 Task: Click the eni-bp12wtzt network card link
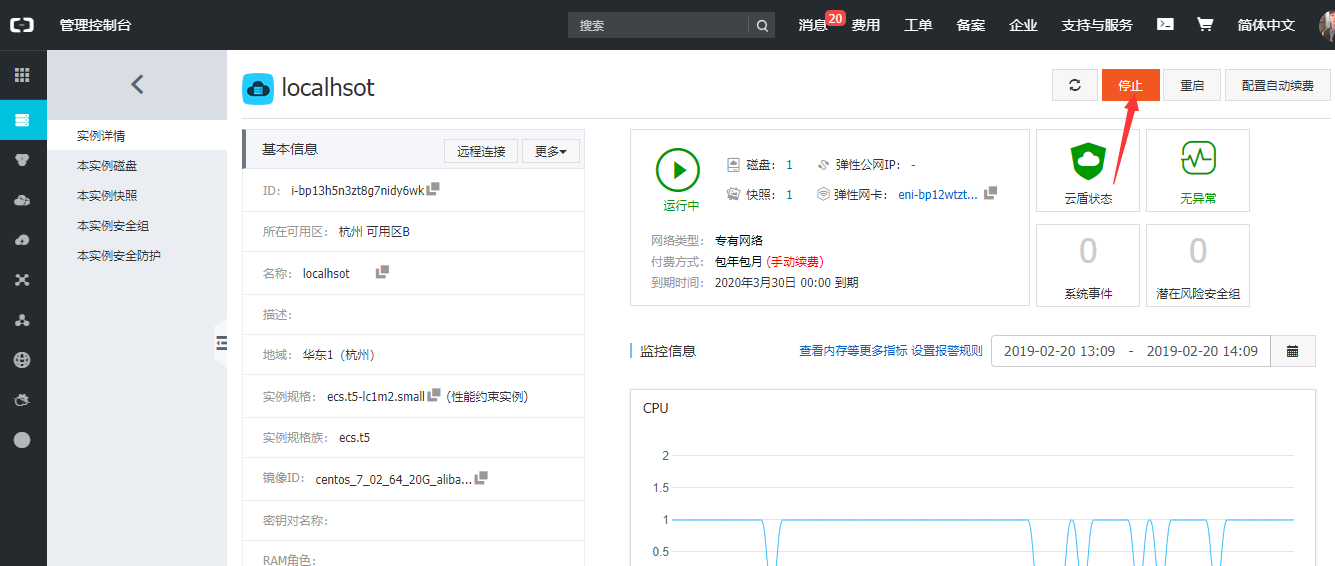938,194
